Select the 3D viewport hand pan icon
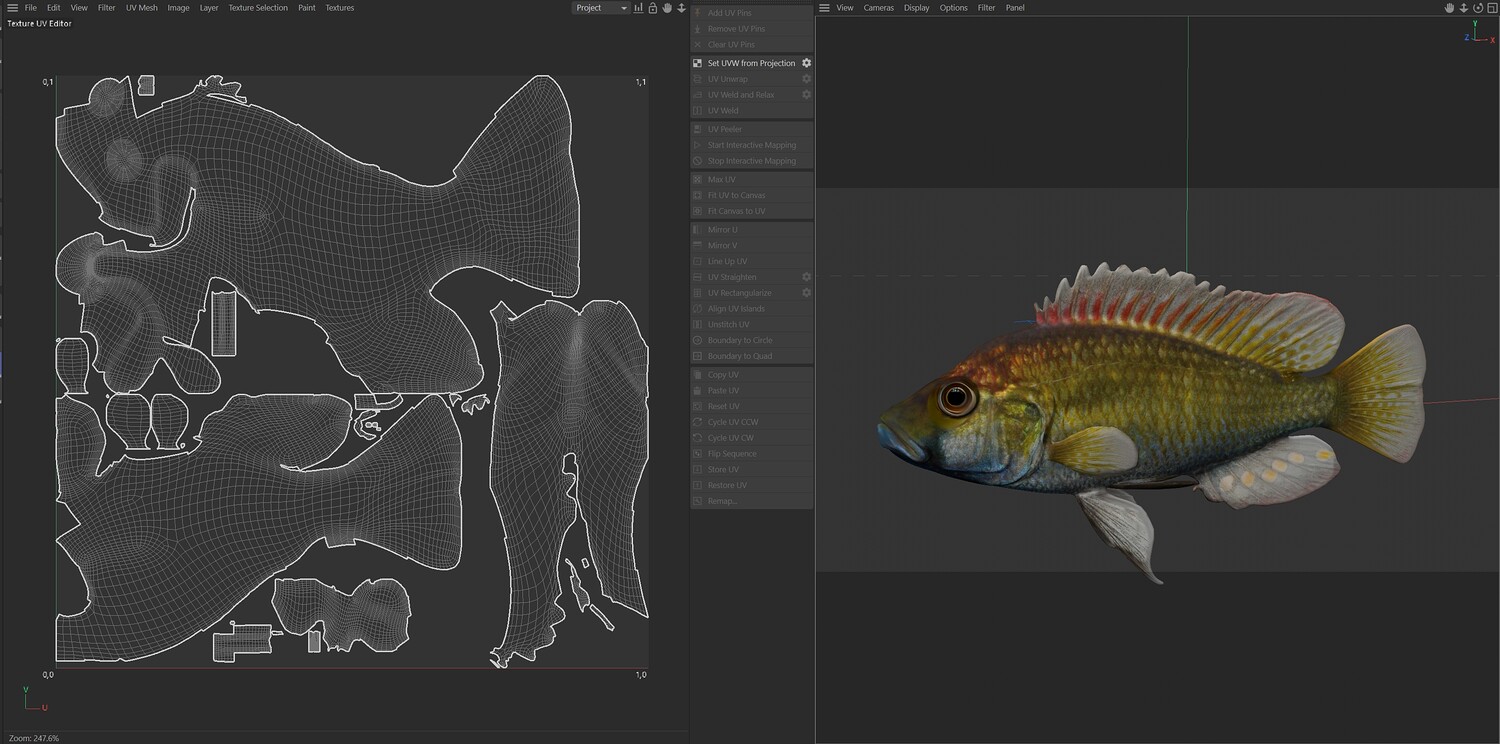The image size is (1500, 744). point(1449,8)
